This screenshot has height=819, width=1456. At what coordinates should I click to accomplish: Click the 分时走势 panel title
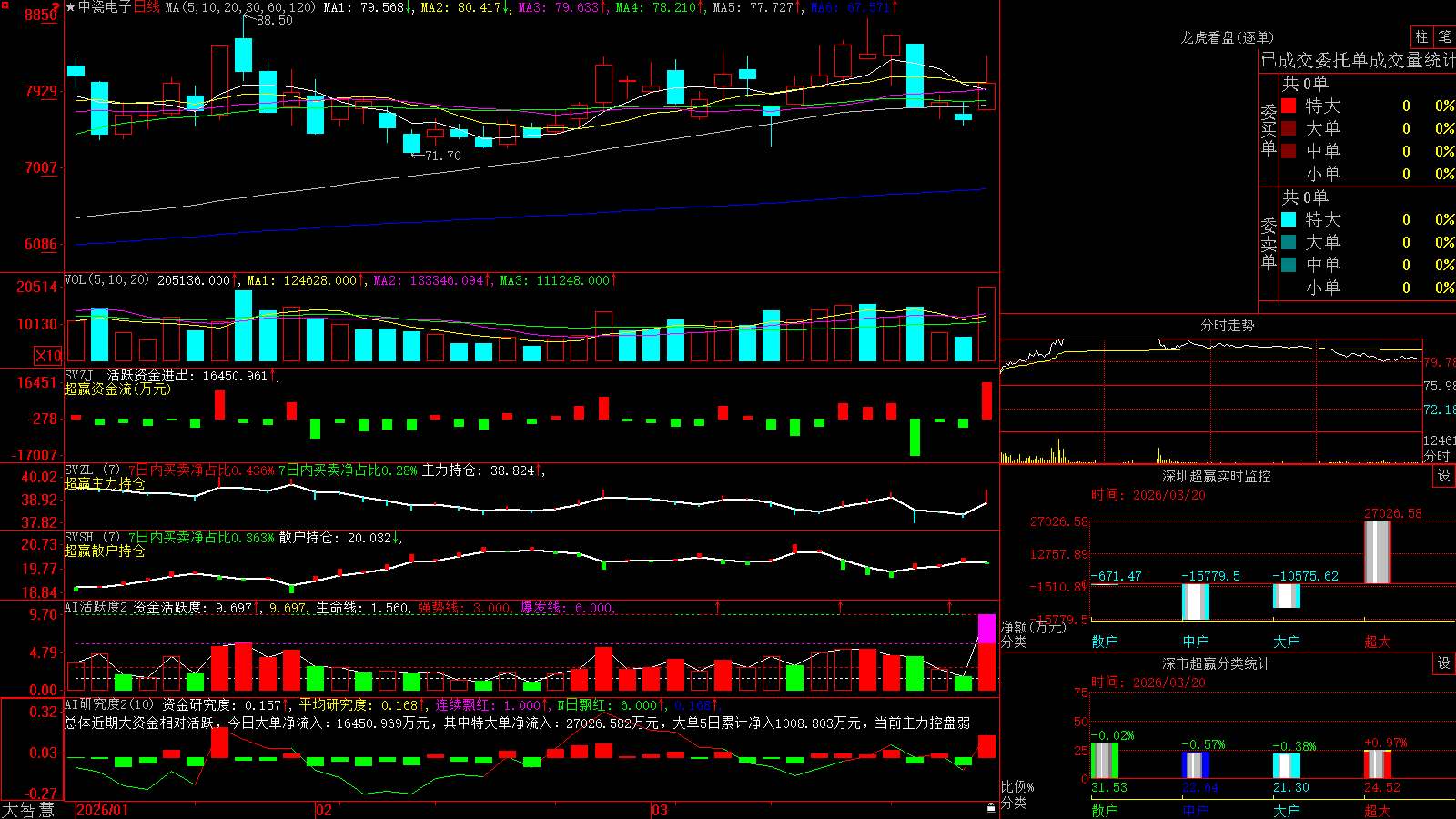click(x=1227, y=325)
